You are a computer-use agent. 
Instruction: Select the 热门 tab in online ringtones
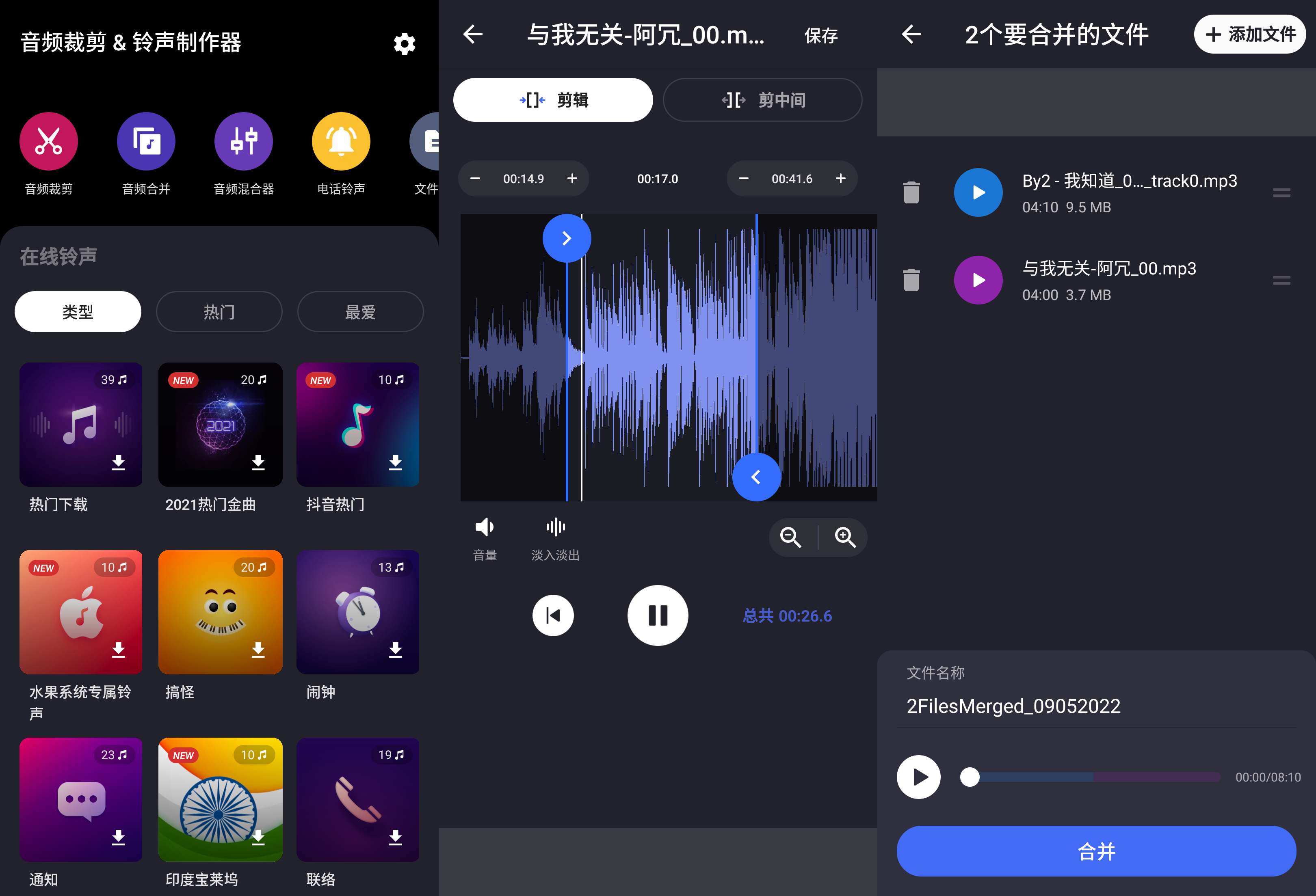pyautogui.click(x=219, y=312)
